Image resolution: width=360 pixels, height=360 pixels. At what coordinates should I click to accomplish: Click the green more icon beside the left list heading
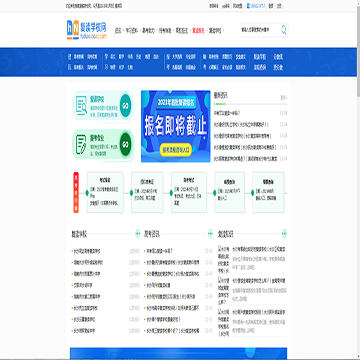pos(138,234)
